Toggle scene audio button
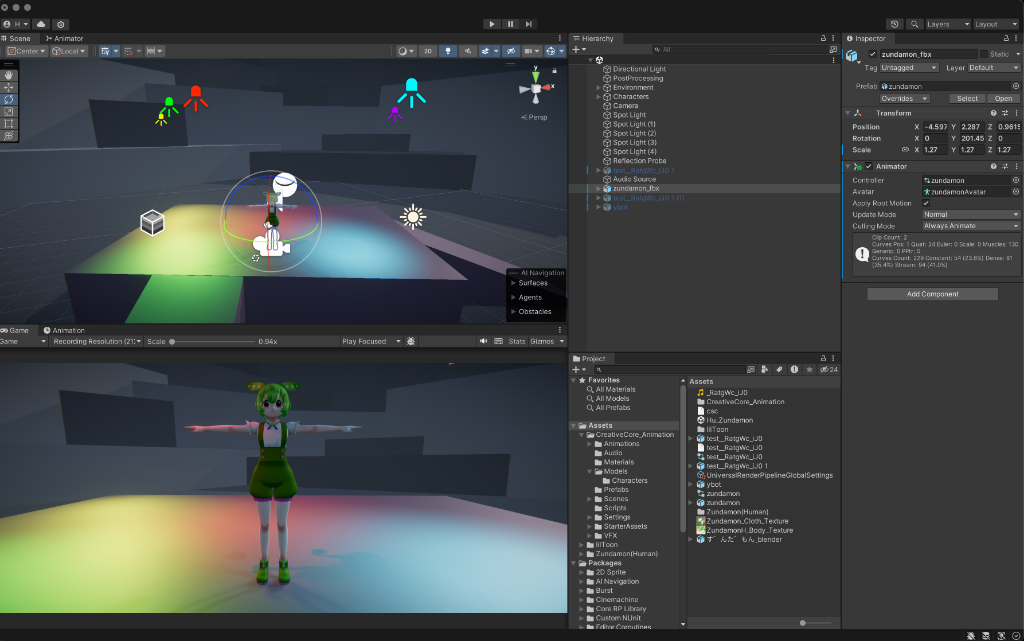 click(467, 51)
